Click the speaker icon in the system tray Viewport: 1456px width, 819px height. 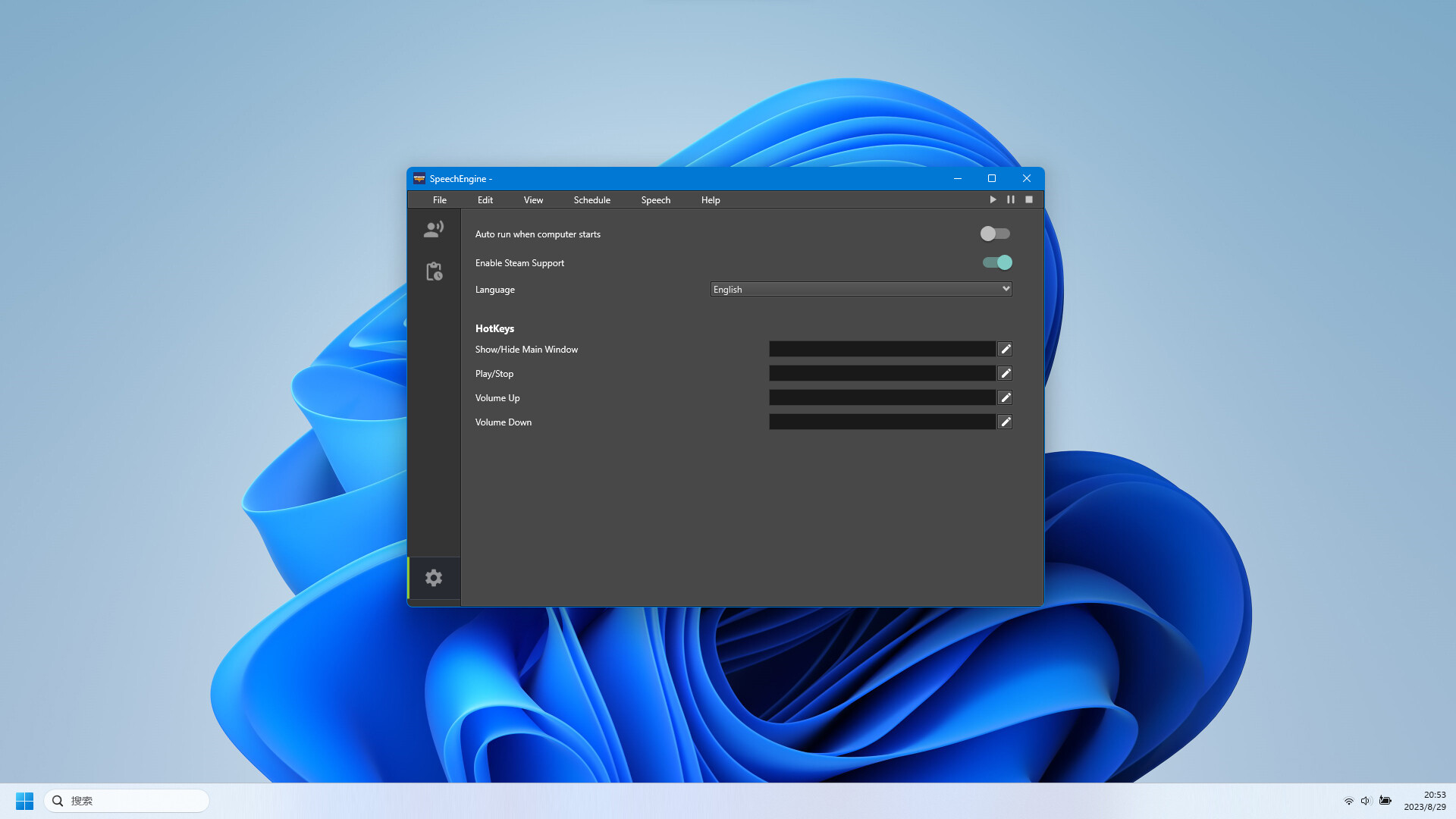pos(1366,800)
